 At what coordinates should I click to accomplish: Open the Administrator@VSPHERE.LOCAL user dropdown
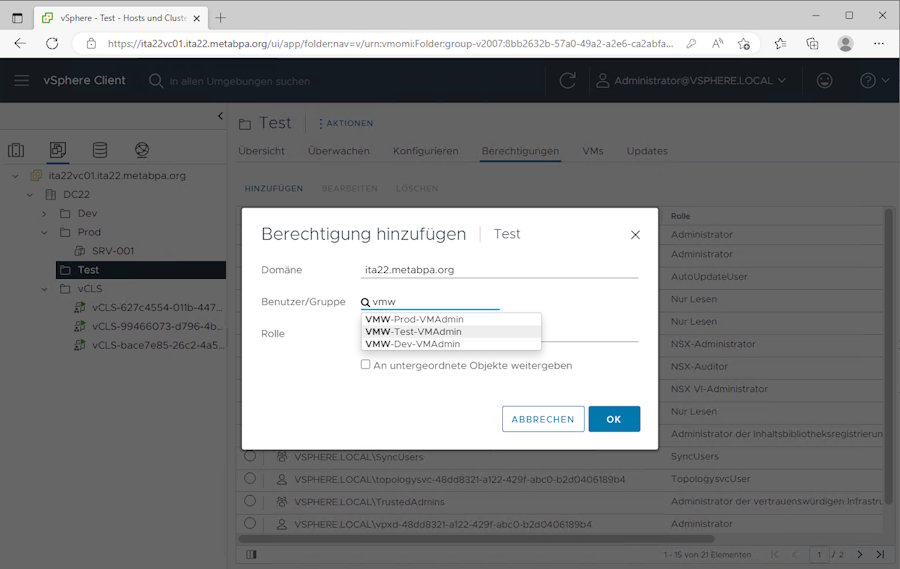click(691, 80)
